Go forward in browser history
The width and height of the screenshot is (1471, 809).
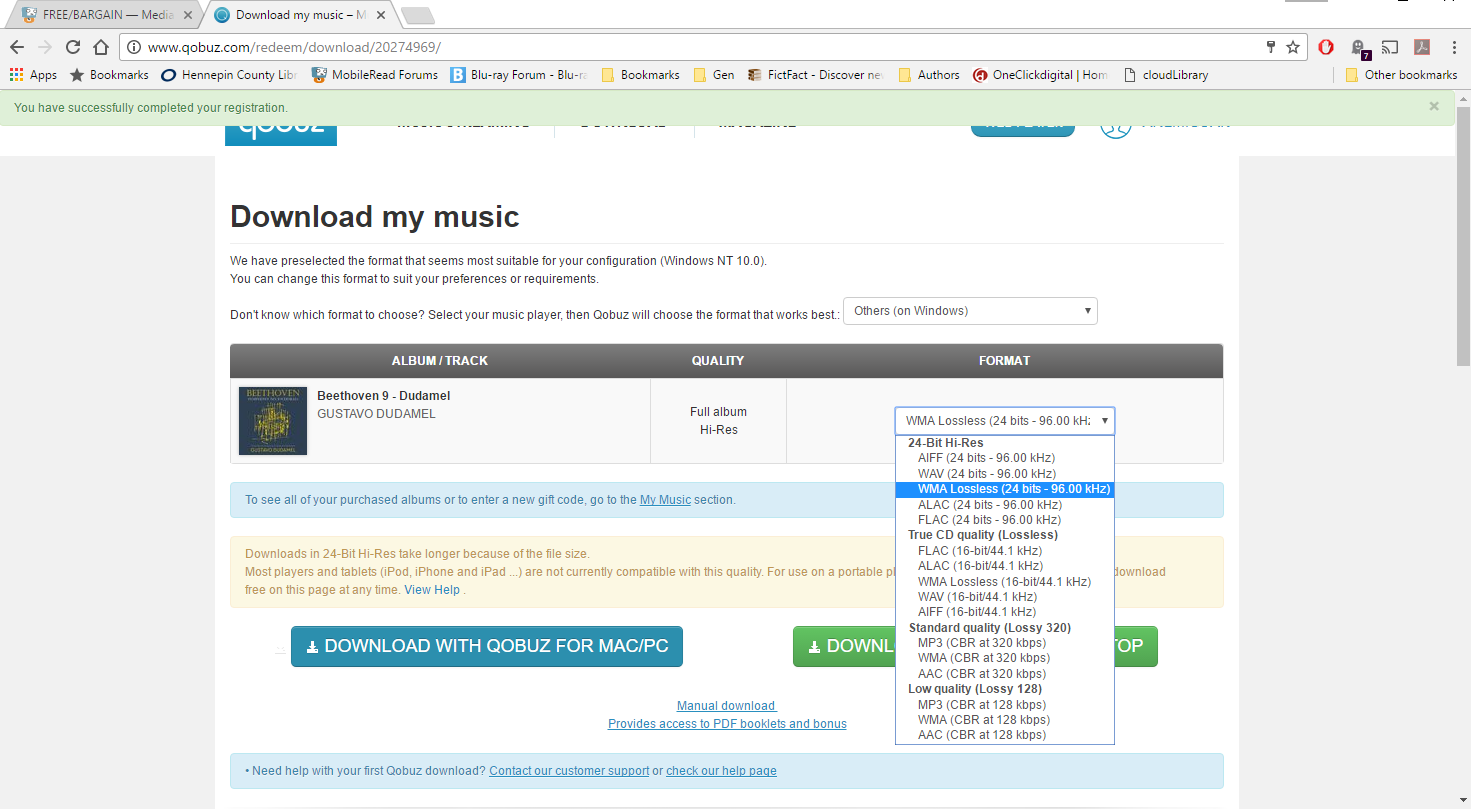coord(44,47)
